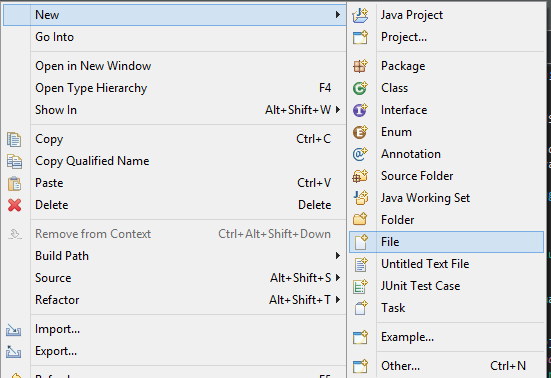Click the new Task icon

[x=361, y=308]
